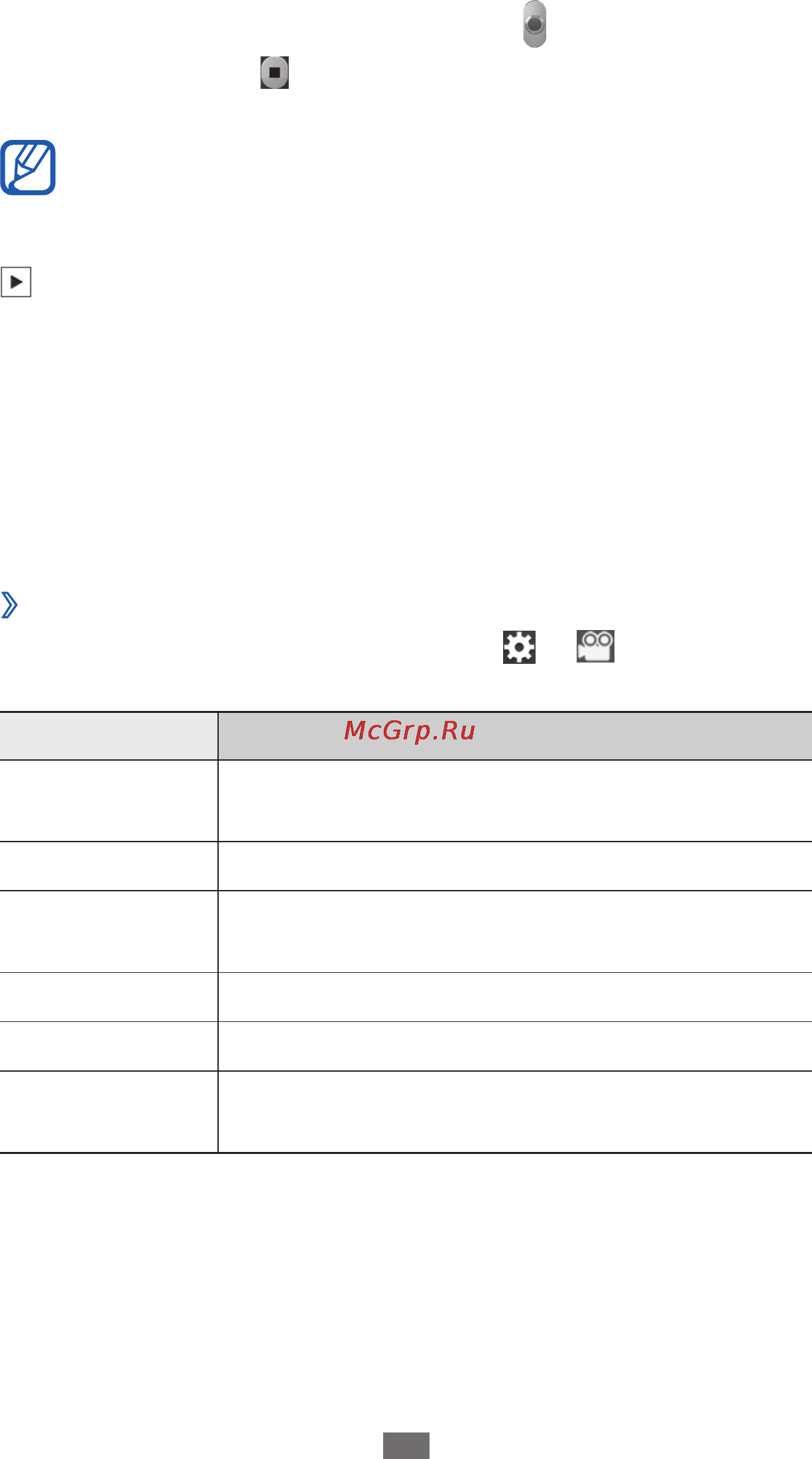The height and width of the screenshot is (1459, 812).
Task: Click the square stop recording icon
Action: click(x=274, y=72)
